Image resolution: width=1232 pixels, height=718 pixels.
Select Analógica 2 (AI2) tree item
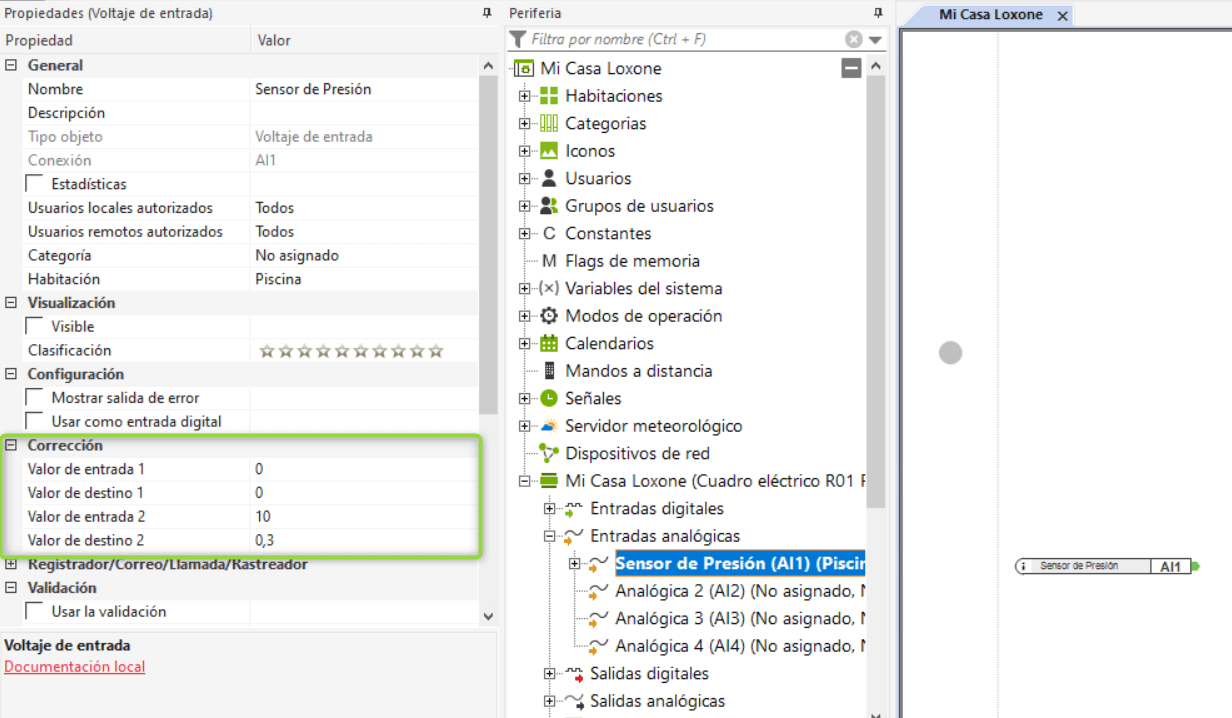click(x=738, y=591)
